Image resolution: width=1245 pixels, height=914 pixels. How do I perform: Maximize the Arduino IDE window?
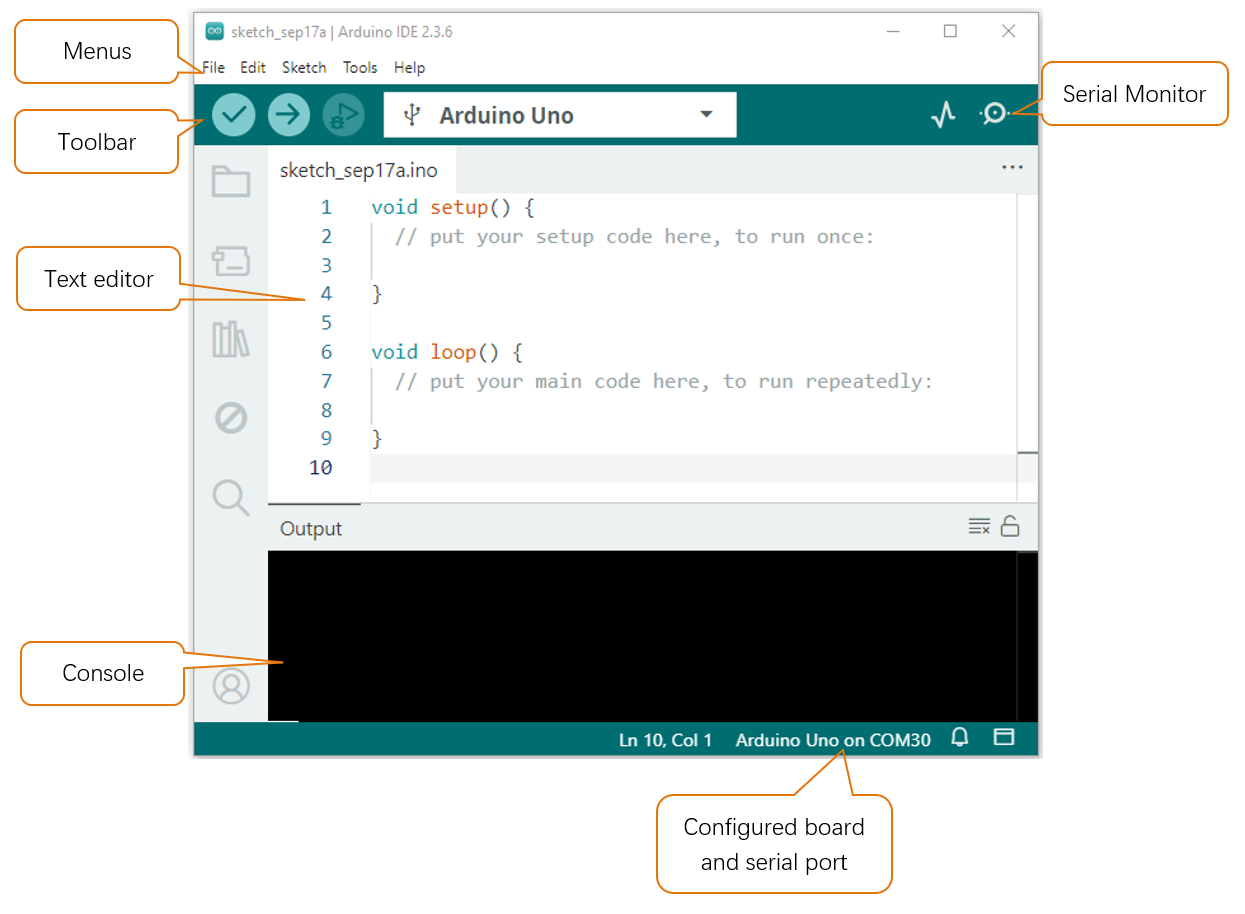pos(950,31)
